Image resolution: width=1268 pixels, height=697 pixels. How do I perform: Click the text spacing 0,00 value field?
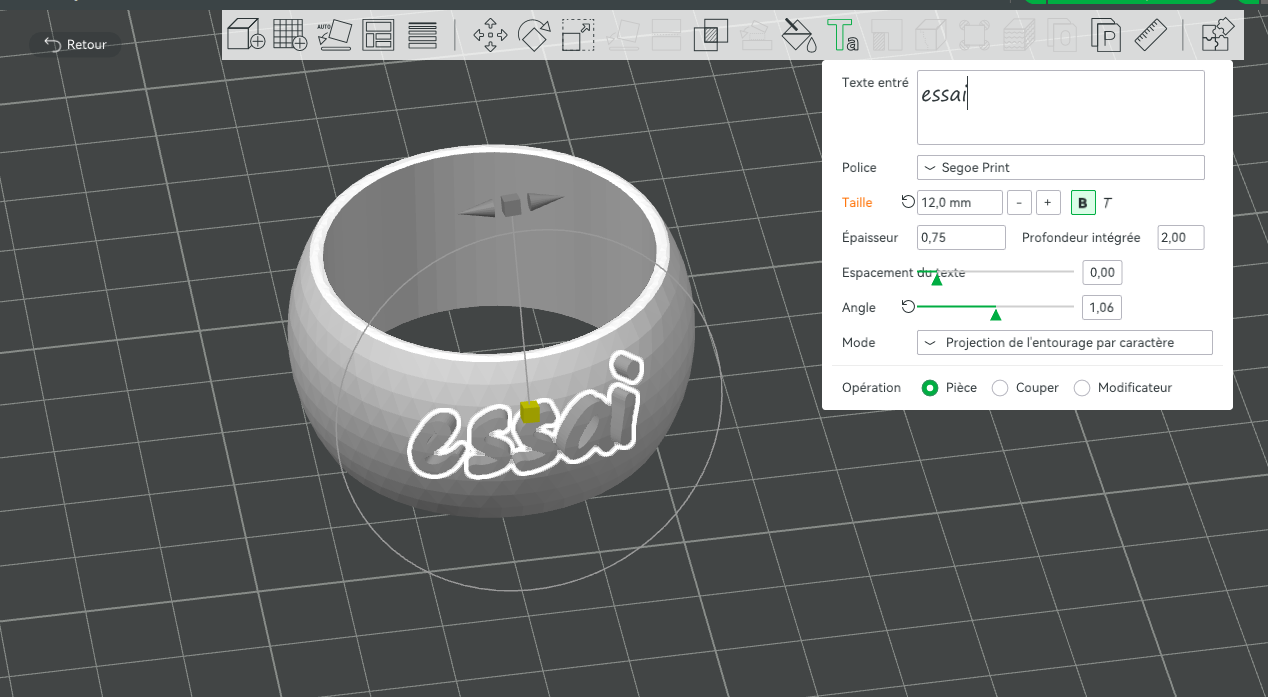[x=1102, y=272]
